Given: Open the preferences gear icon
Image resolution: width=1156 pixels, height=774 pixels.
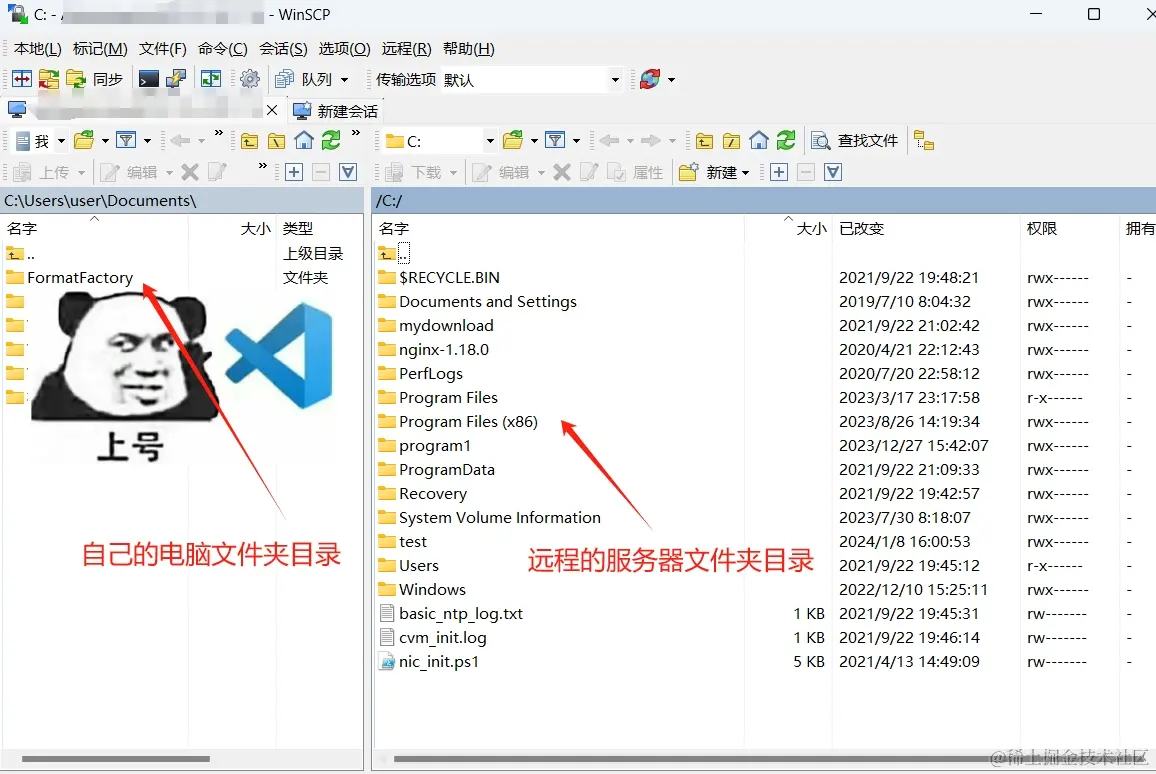Looking at the screenshot, I should [250, 79].
